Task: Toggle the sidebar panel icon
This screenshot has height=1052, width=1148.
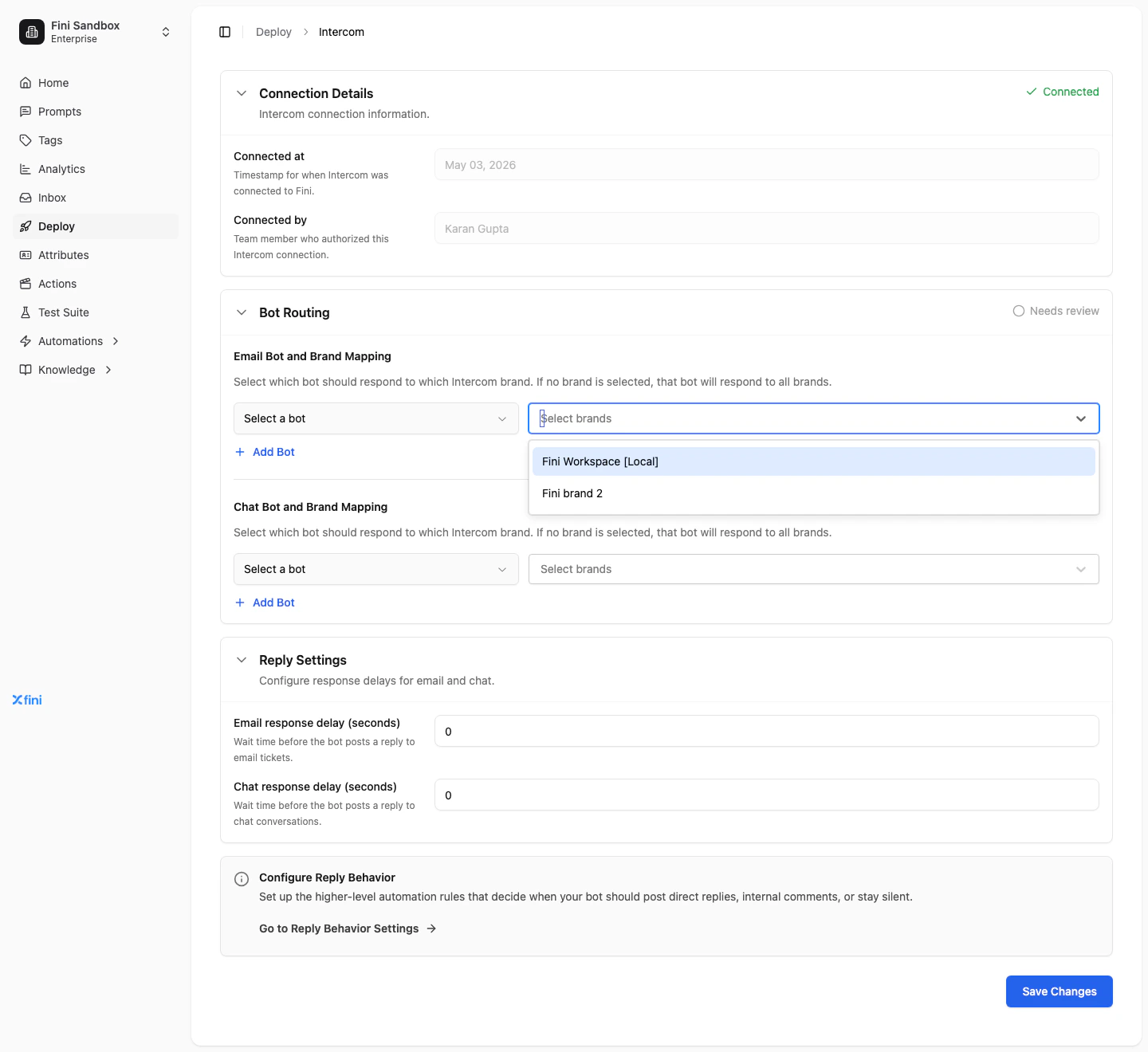Action: pos(225,32)
